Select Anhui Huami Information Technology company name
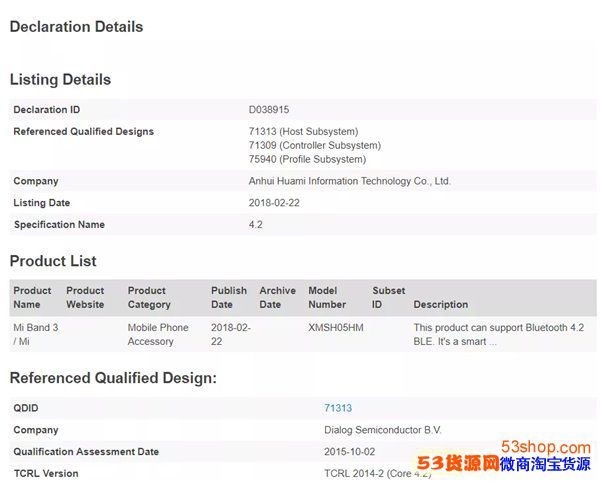The width and height of the screenshot is (600, 482). tap(349, 181)
